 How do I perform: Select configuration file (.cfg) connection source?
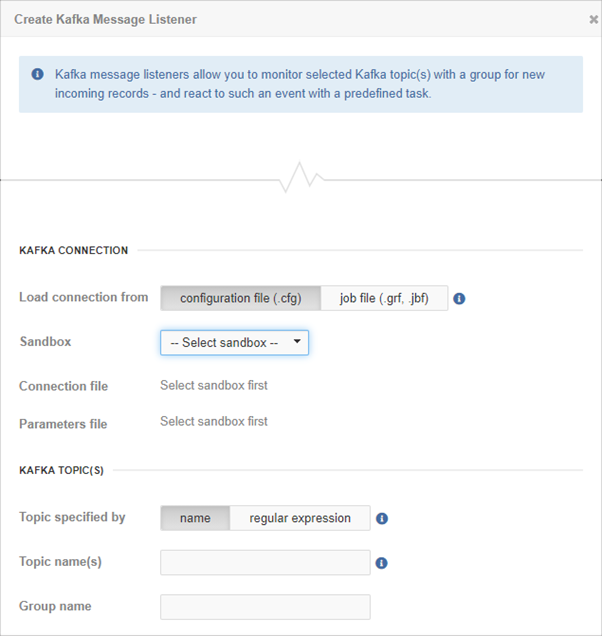coord(241,298)
